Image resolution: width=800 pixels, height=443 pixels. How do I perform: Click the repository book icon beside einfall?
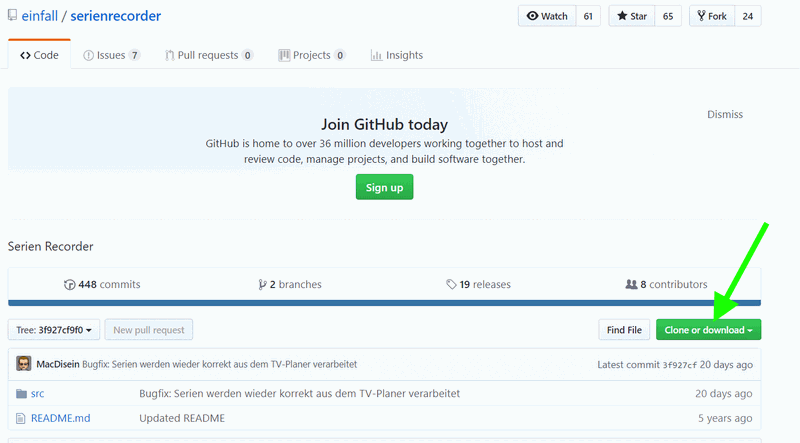pyautogui.click(x=12, y=15)
